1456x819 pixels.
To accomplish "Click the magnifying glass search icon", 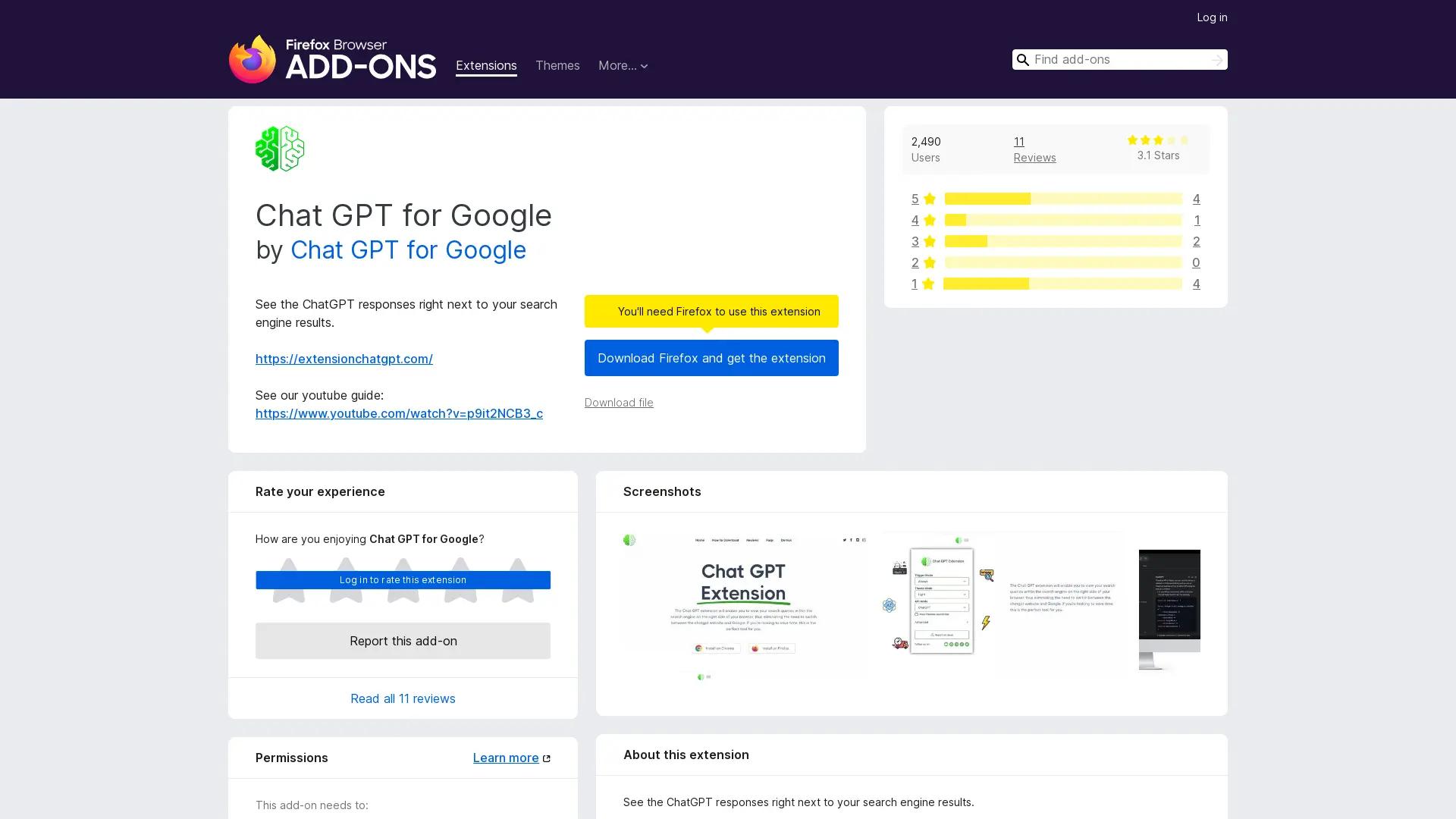I will click(x=1022, y=59).
